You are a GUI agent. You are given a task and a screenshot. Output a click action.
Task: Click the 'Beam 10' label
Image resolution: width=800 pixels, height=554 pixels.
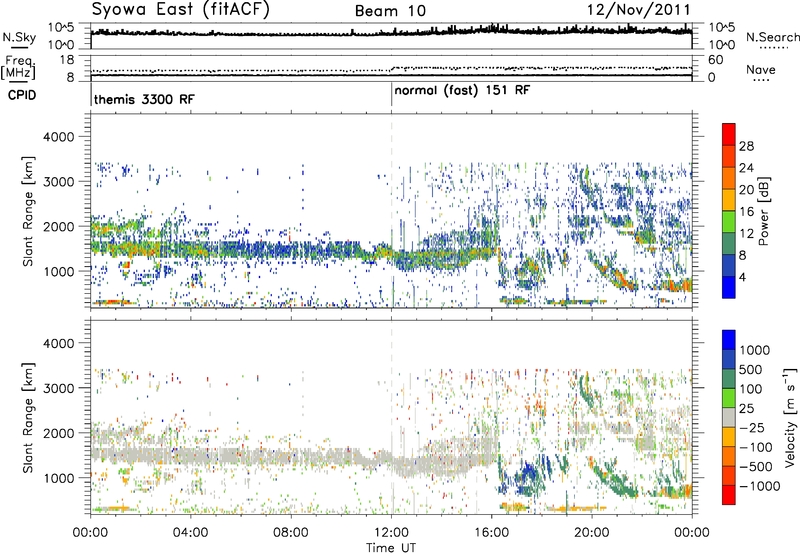[x=390, y=11]
